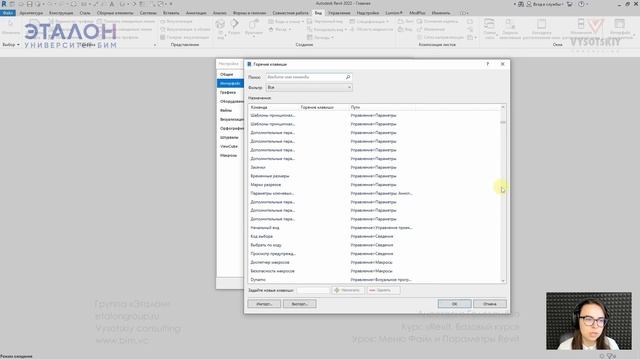The image size is (640, 360).
Task: Click the scrollbar up arrow in command list
Action: coord(503,107)
